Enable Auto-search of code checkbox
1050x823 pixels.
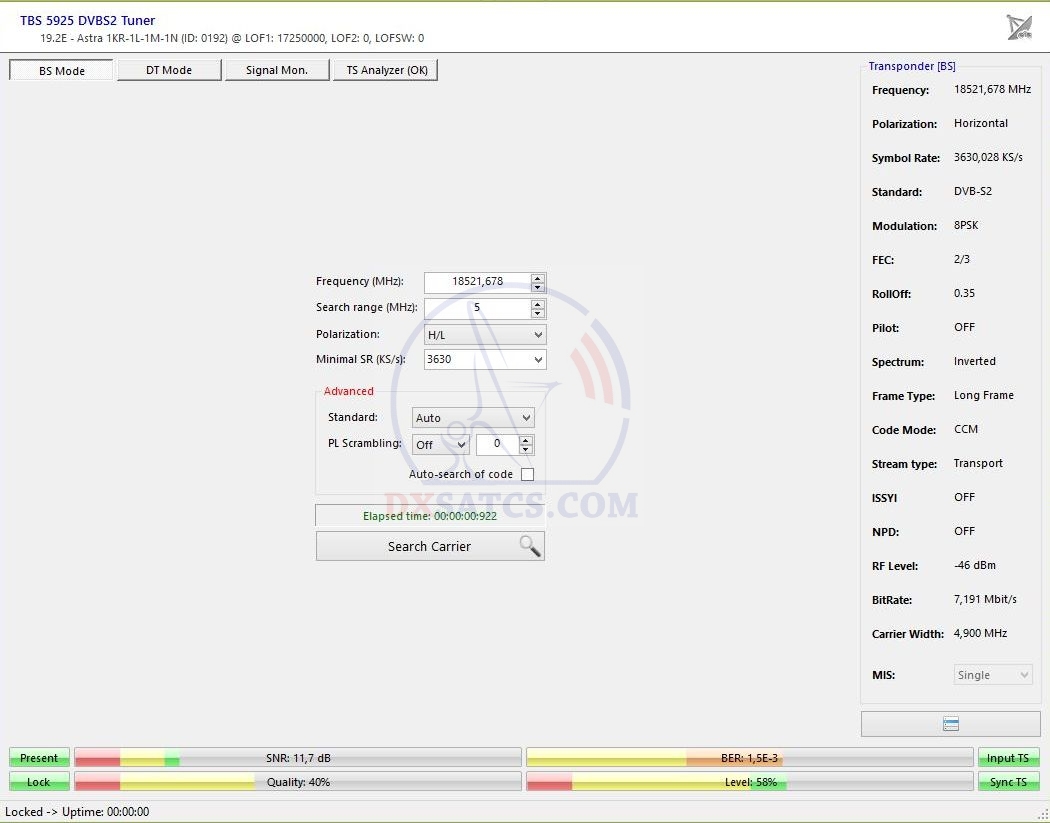click(527, 474)
